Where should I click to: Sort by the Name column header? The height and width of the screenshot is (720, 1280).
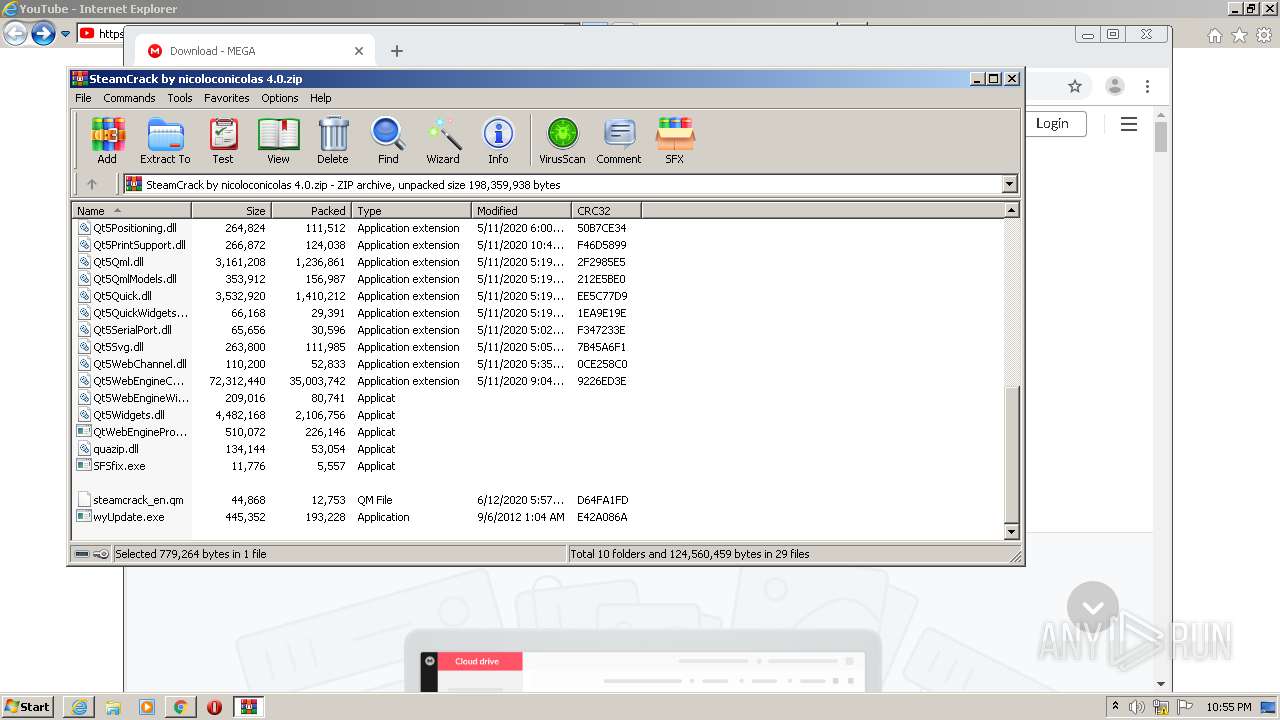point(131,211)
